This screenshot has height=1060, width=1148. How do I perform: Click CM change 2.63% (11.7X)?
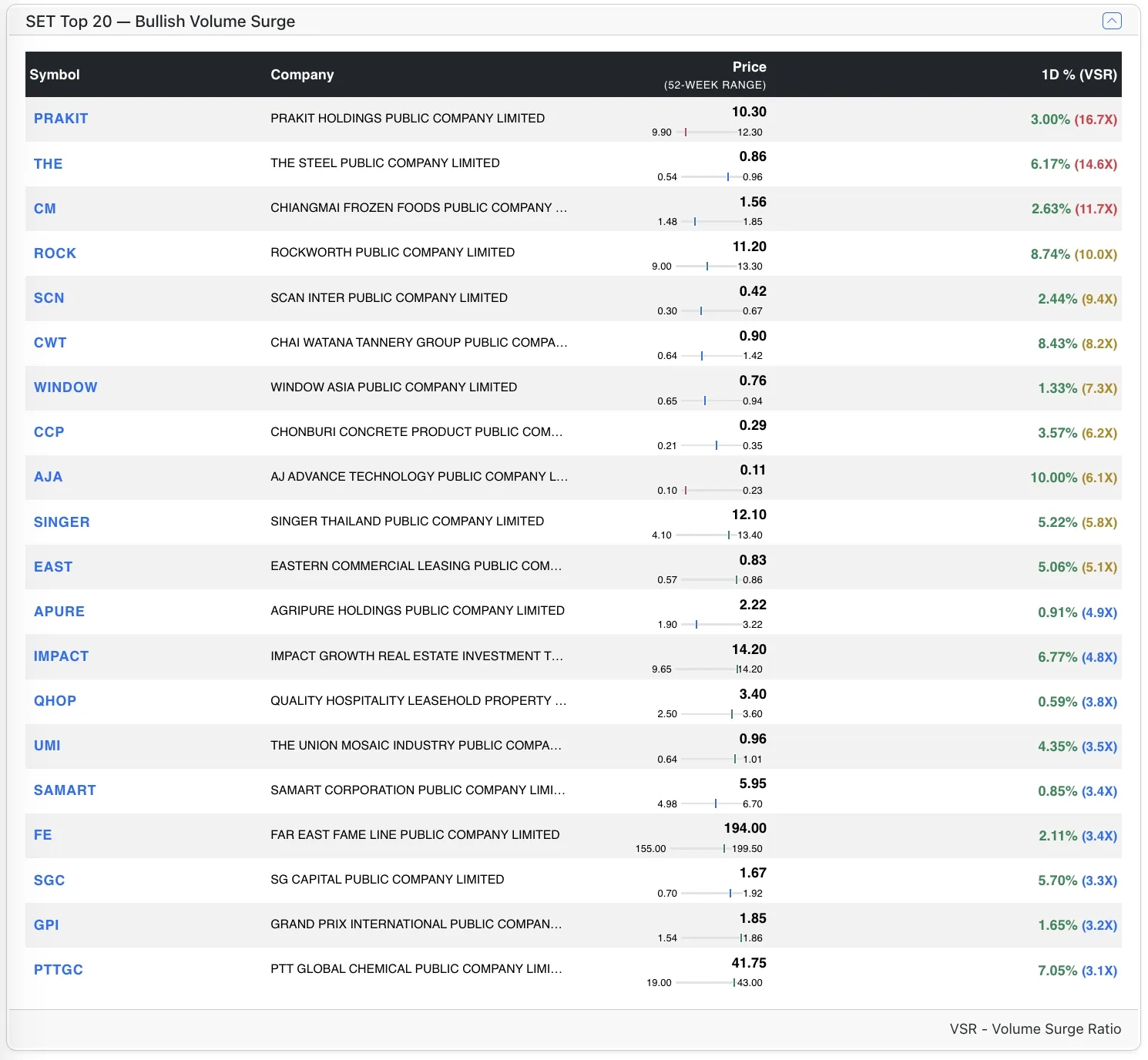coord(1074,209)
